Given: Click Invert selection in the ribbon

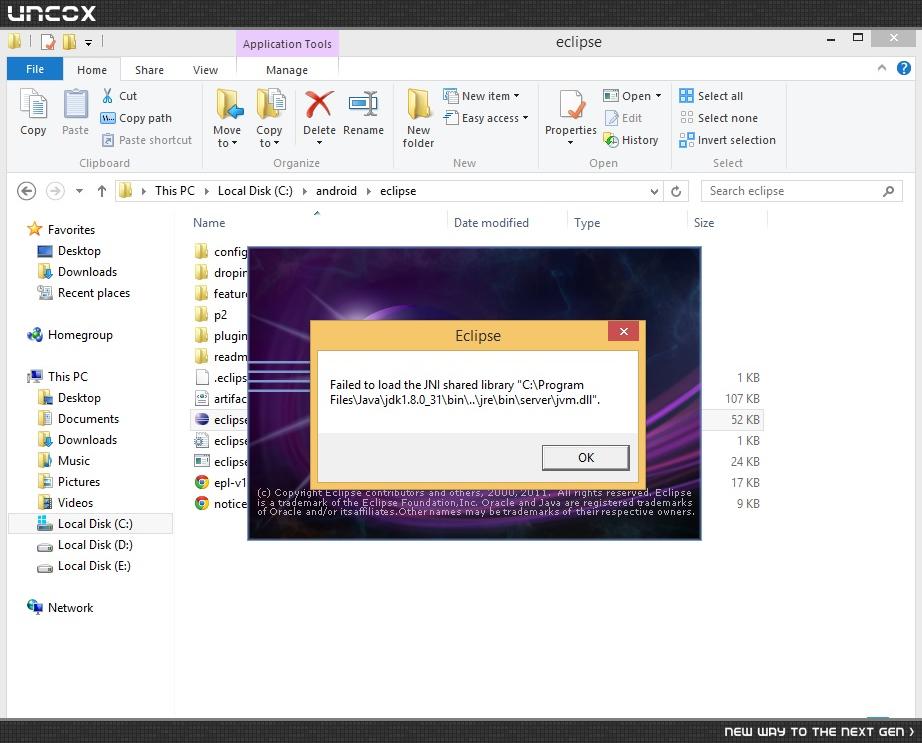Looking at the screenshot, I should click(x=727, y=140).
